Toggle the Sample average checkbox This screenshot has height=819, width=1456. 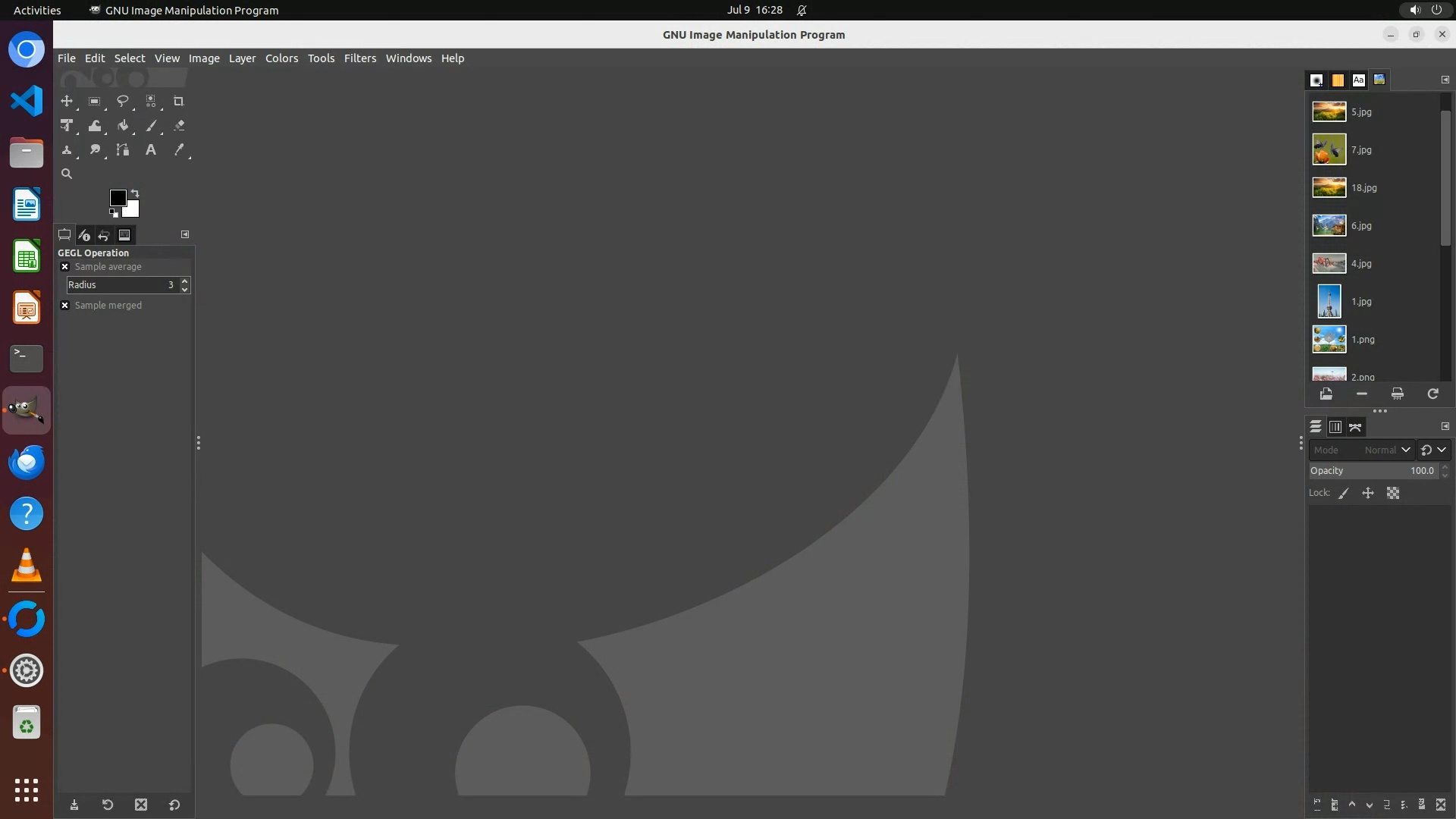[x=65, y=267]
